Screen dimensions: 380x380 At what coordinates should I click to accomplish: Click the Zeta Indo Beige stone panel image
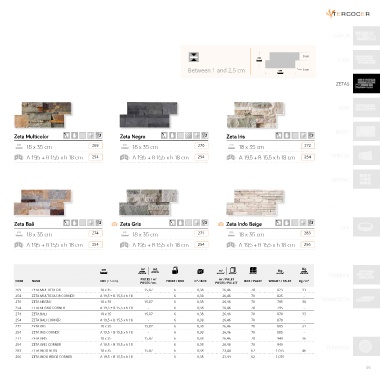coord(255,203)
